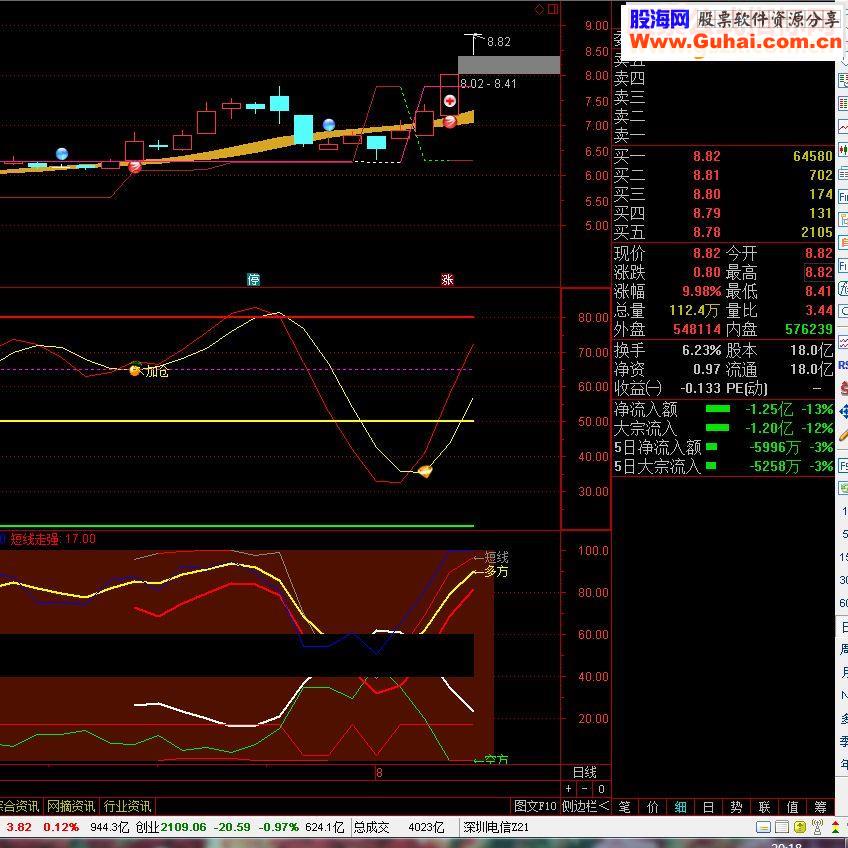Click the 内盘 value 576239
The height and width of the screenshot is (848, 848).
[x=809, y=329]
